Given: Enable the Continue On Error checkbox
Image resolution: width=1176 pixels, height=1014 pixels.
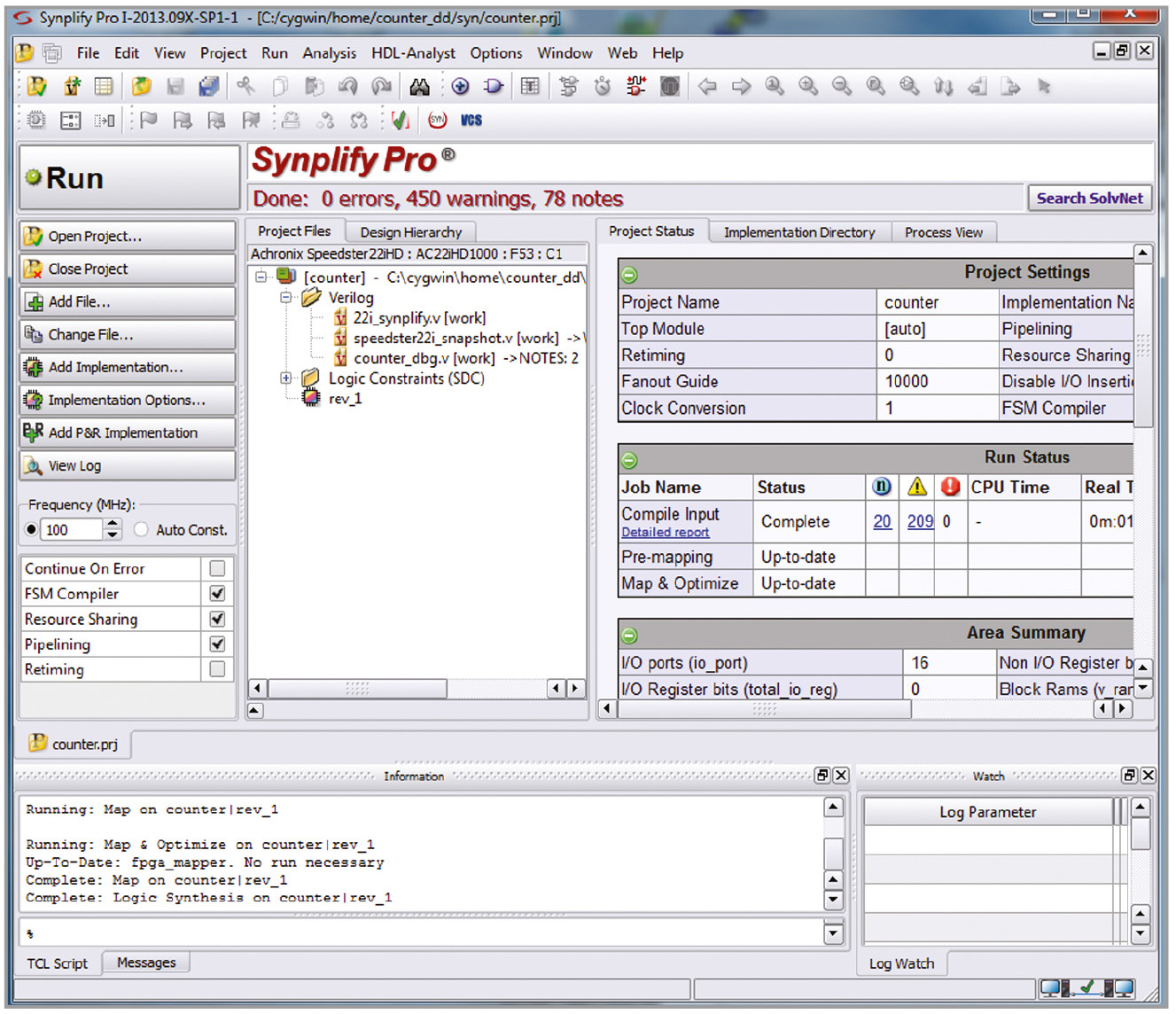Looking at the screenshot, I should click(x=217, y=568).
